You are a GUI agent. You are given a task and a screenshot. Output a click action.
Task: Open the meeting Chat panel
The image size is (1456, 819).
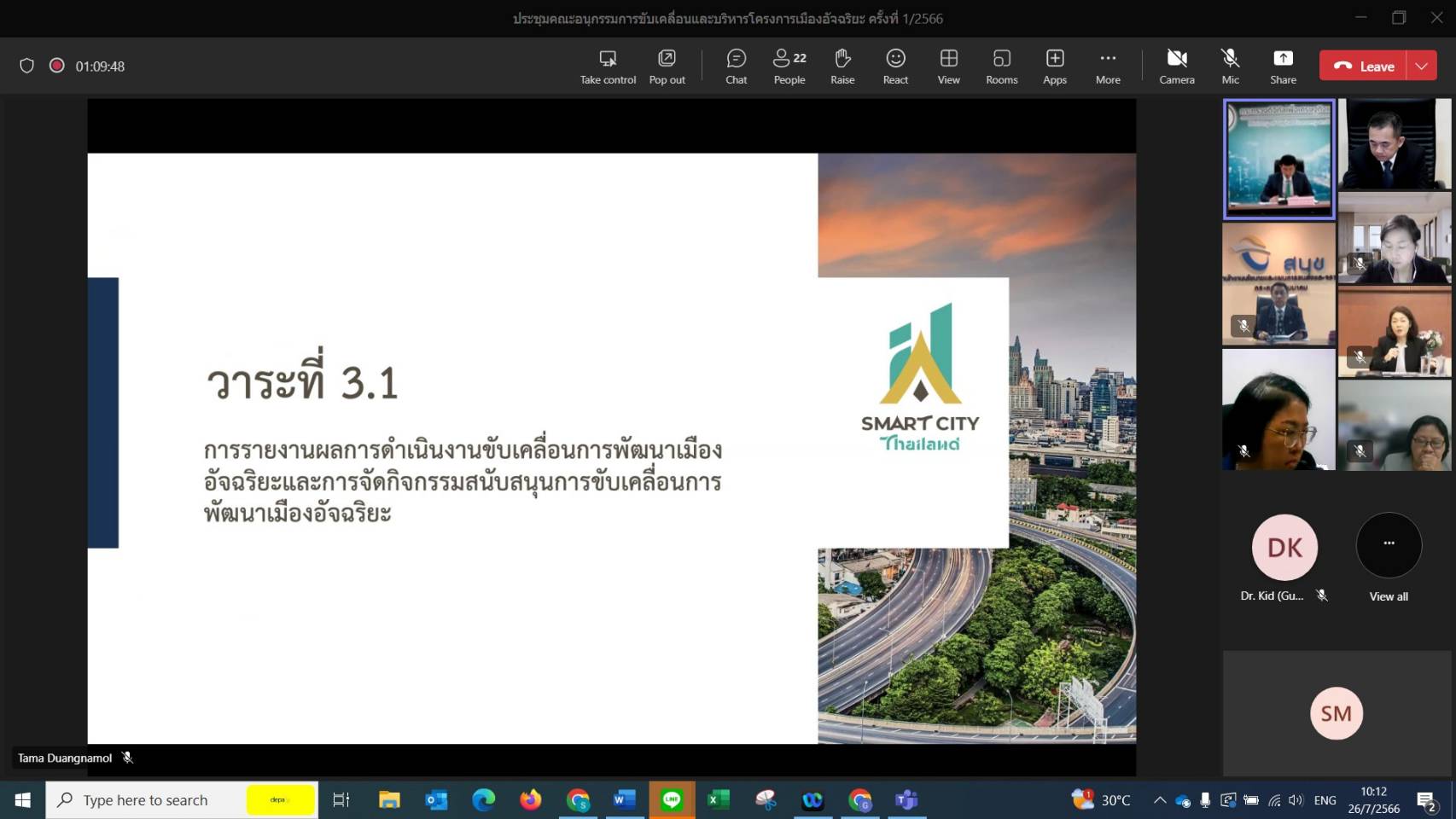point(736,67)
